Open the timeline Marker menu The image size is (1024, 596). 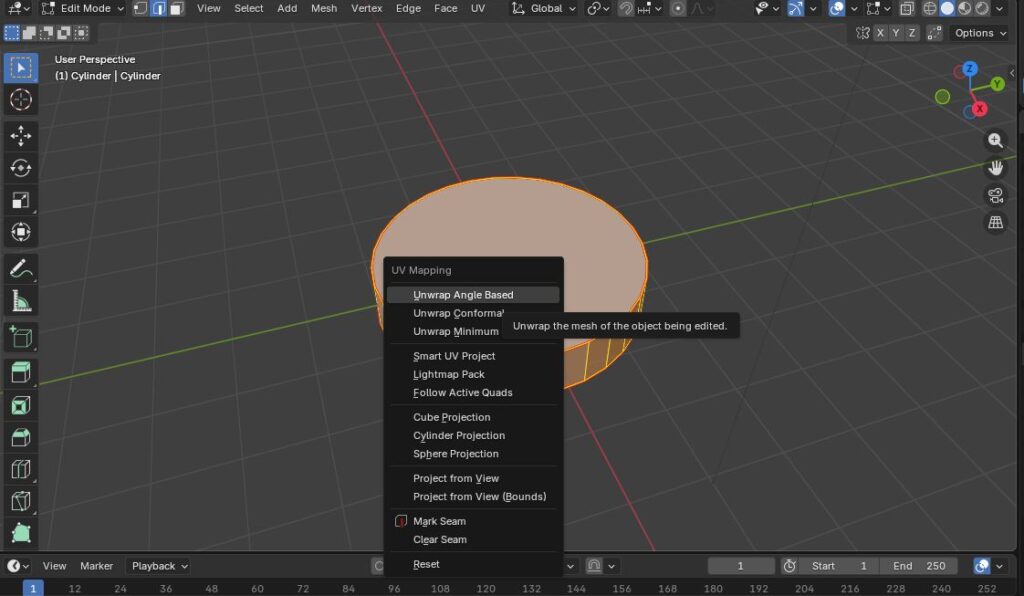97,566
